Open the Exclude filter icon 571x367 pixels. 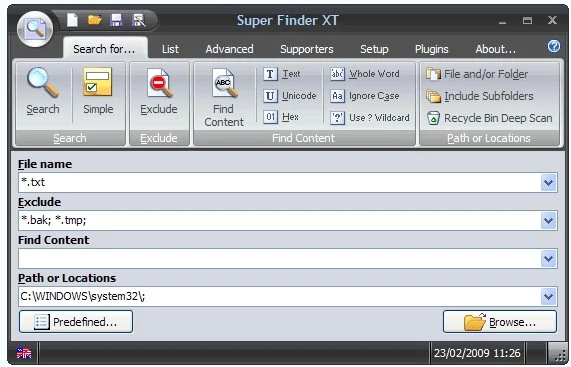160,83
